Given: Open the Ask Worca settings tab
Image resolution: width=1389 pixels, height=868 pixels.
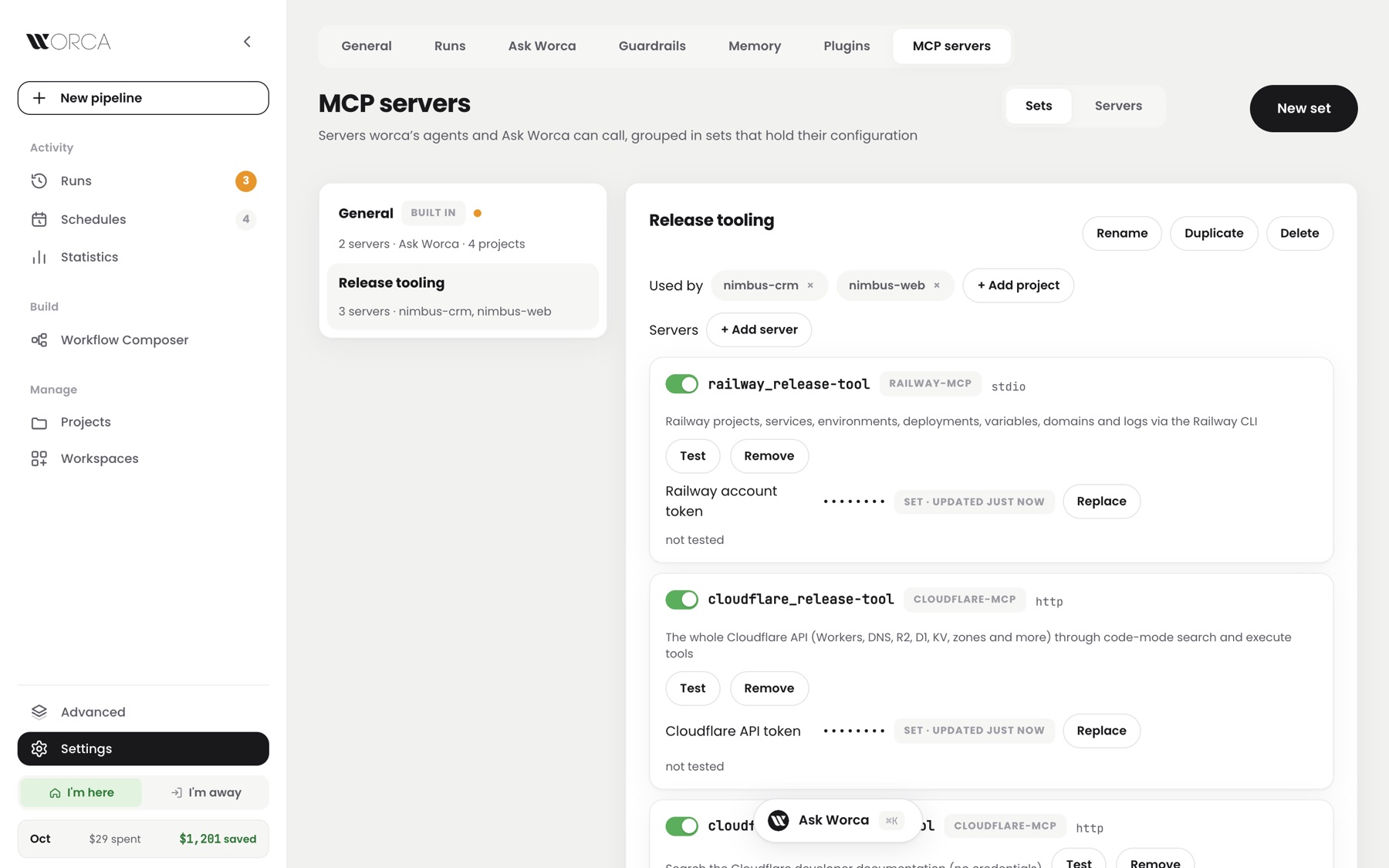Looking at the screenshot, I should click(542, 46).
